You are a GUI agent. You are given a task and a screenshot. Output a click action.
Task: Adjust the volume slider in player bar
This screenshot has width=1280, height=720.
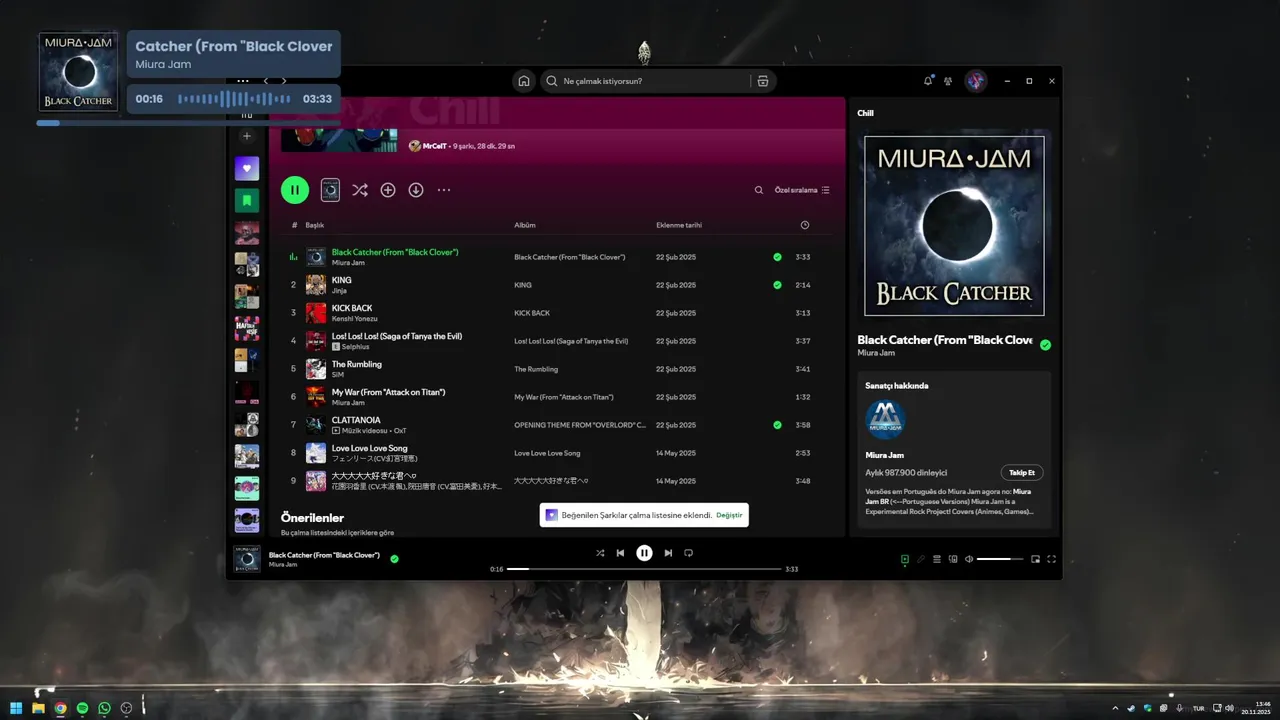(x=1000, y=559)
